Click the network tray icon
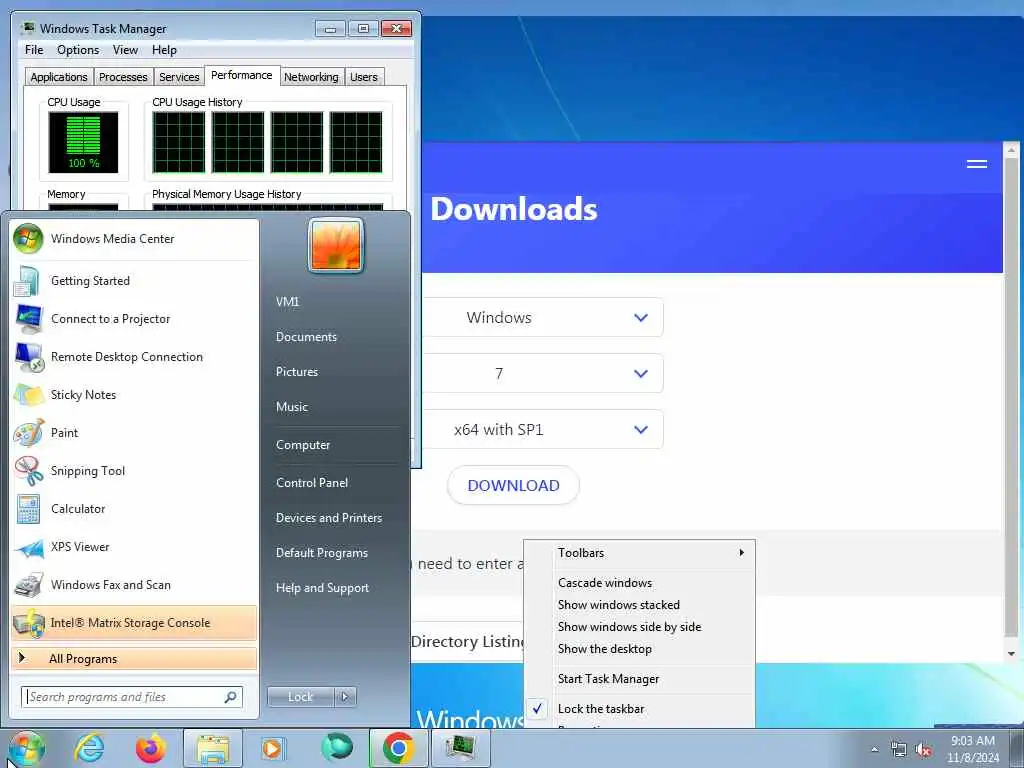The image size is (1024, 768). click(899, 750)
